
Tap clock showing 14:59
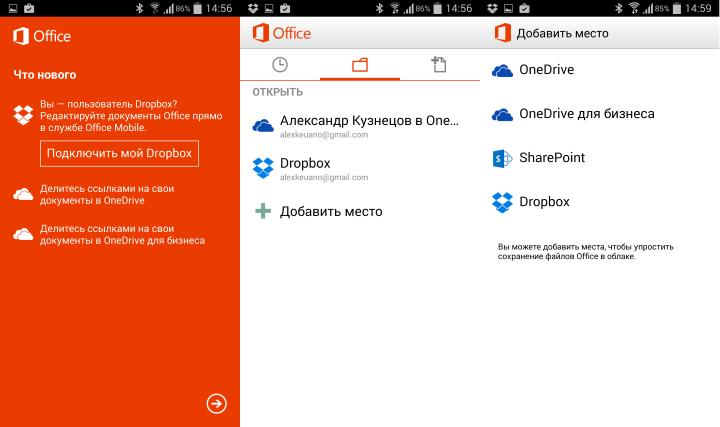coord(698,8)
